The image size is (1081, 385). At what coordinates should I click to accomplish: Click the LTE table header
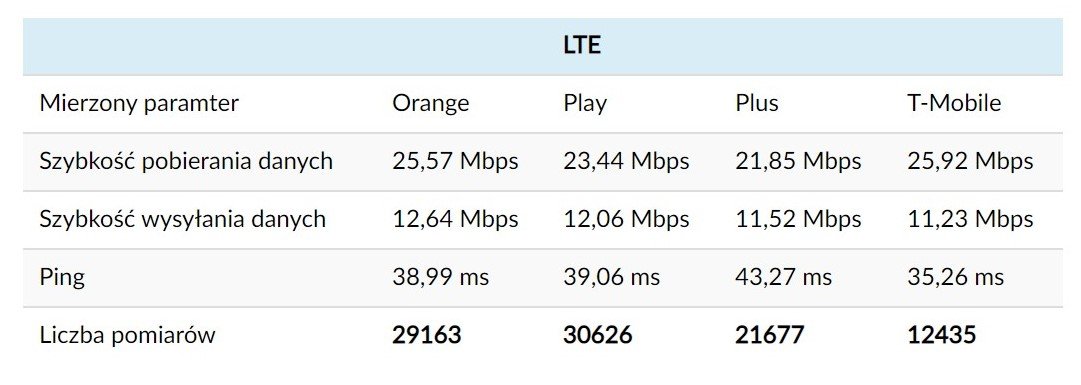[x=581, y=46]
